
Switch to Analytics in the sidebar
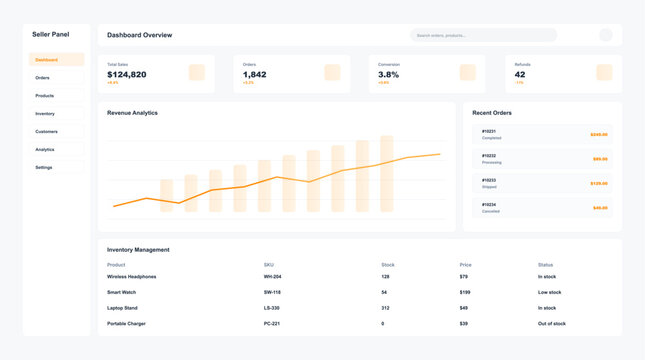tap(56, 149)
